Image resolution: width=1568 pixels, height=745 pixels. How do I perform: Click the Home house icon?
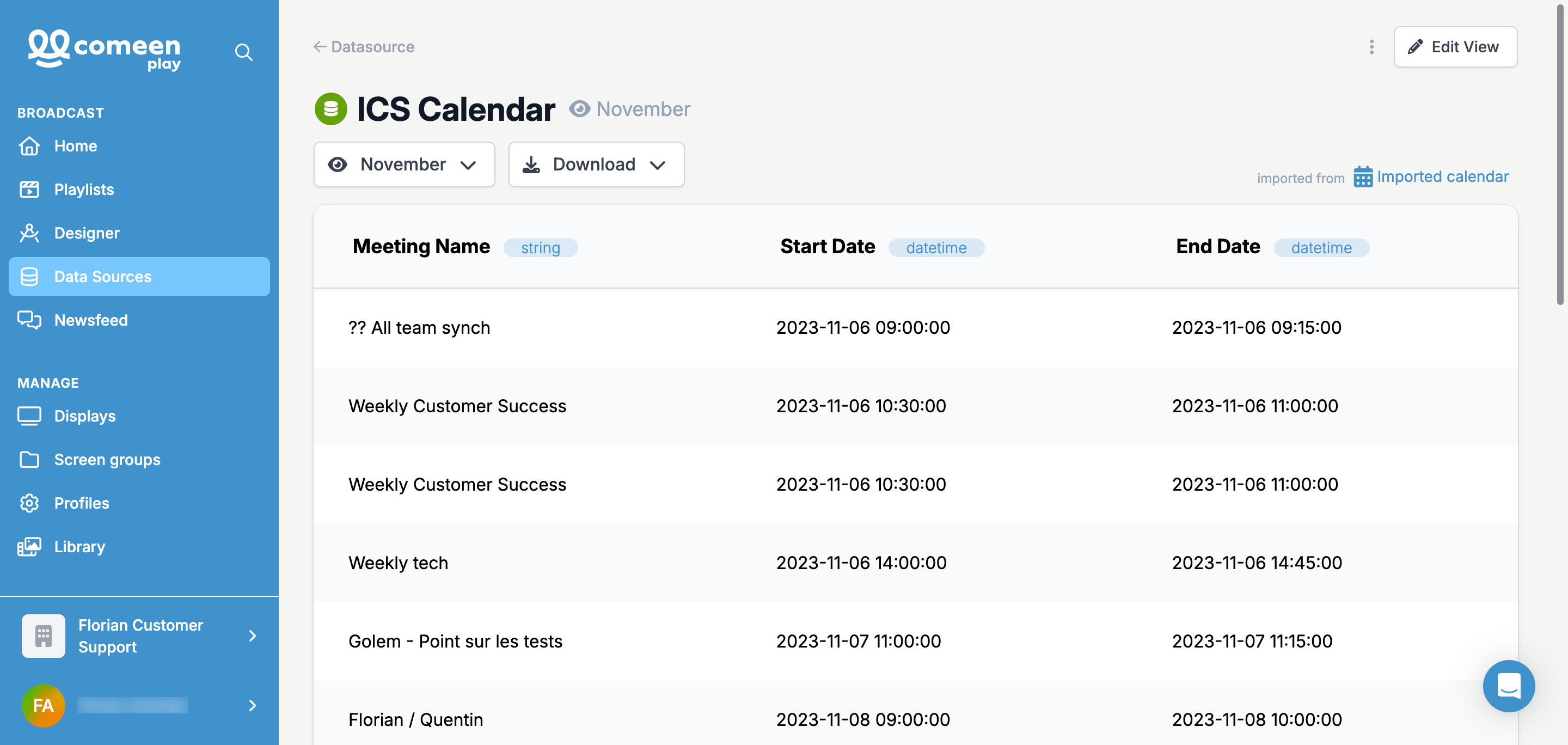29,146
